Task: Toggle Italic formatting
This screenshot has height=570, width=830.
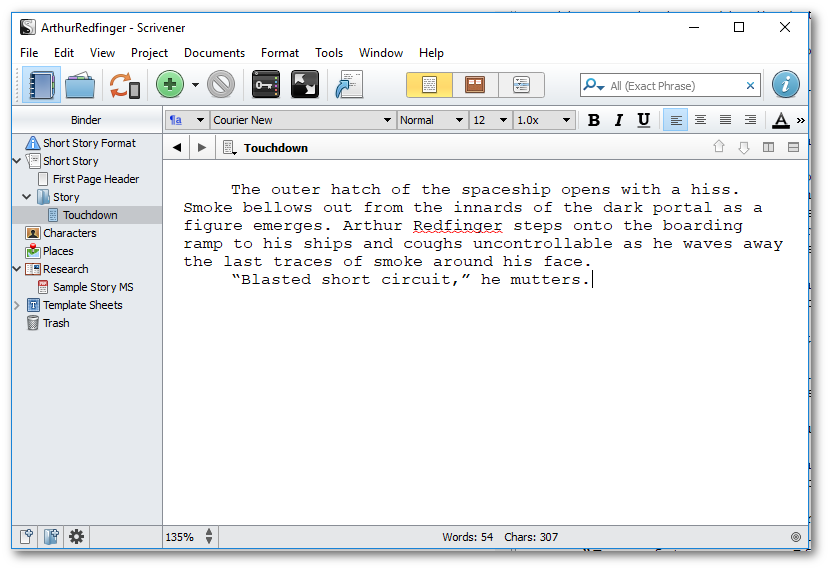Action: point(618,120)
